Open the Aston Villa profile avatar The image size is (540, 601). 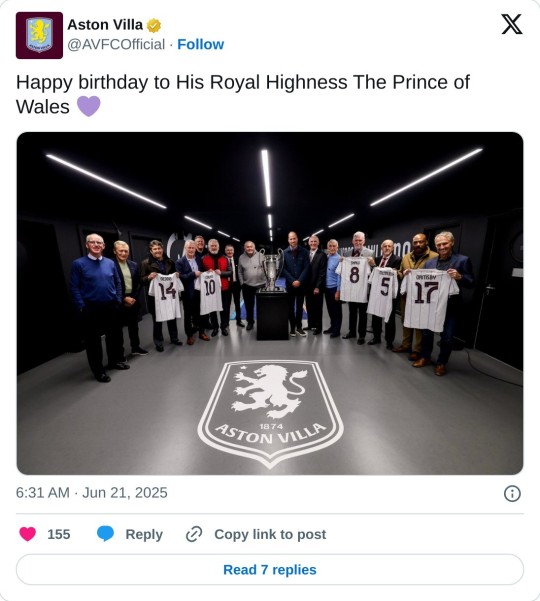(39, 35)
